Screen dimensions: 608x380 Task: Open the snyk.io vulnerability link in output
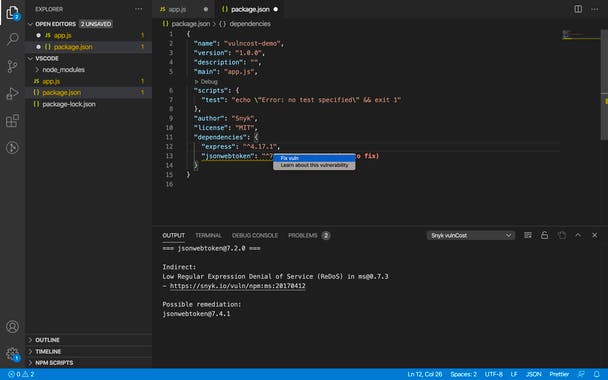point(237,286)
